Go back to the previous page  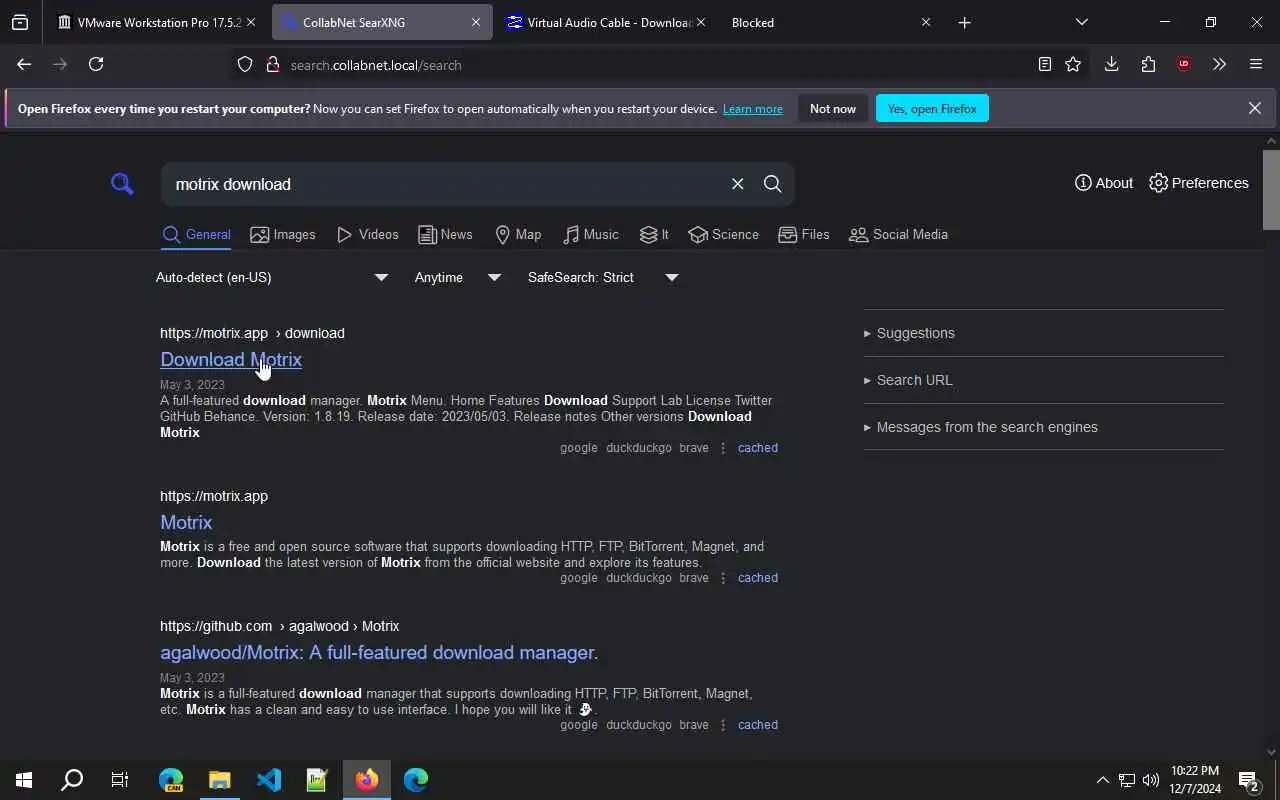(24, 64)
